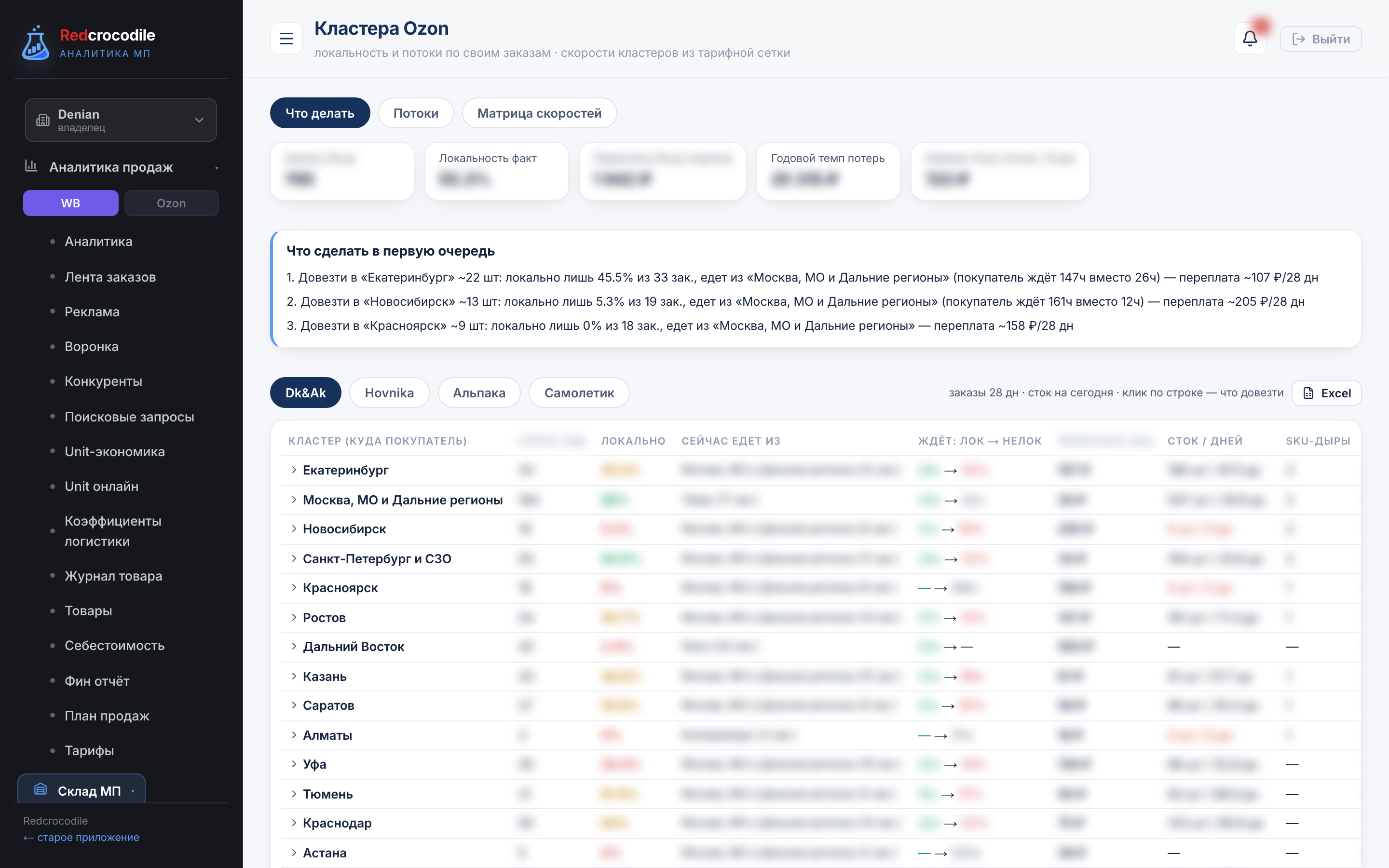
Task: Click the Выйти logout button
Action: pos(1320,39)
